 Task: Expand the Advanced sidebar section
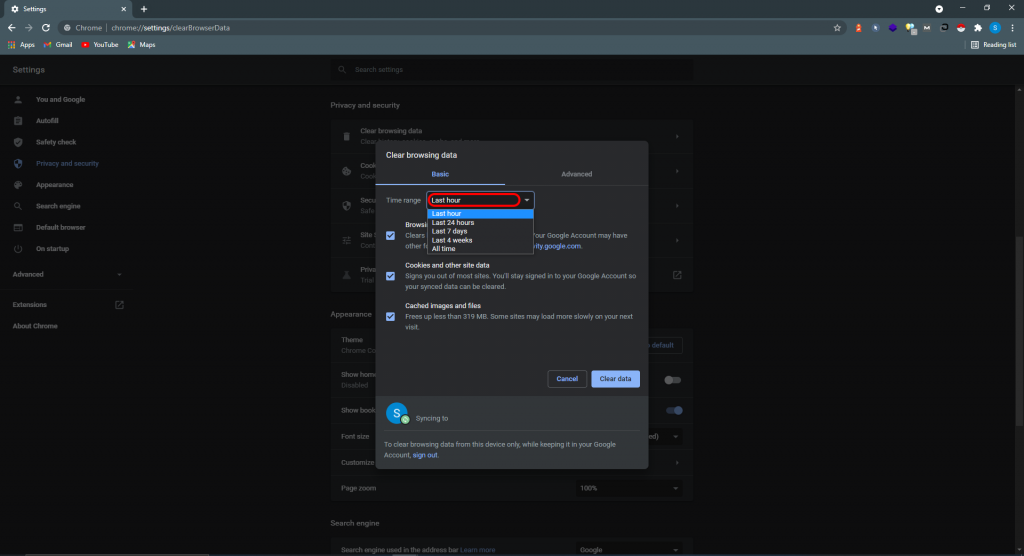(67, 274)
